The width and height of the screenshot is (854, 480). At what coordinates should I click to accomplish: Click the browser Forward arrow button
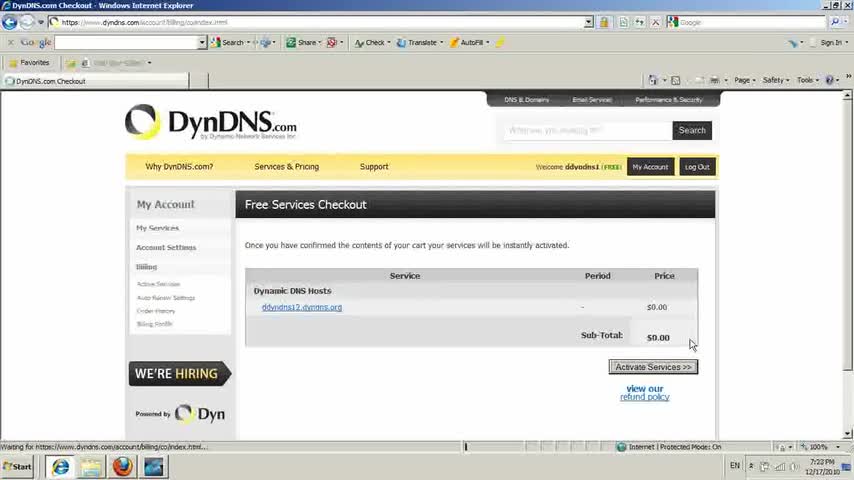27,22
